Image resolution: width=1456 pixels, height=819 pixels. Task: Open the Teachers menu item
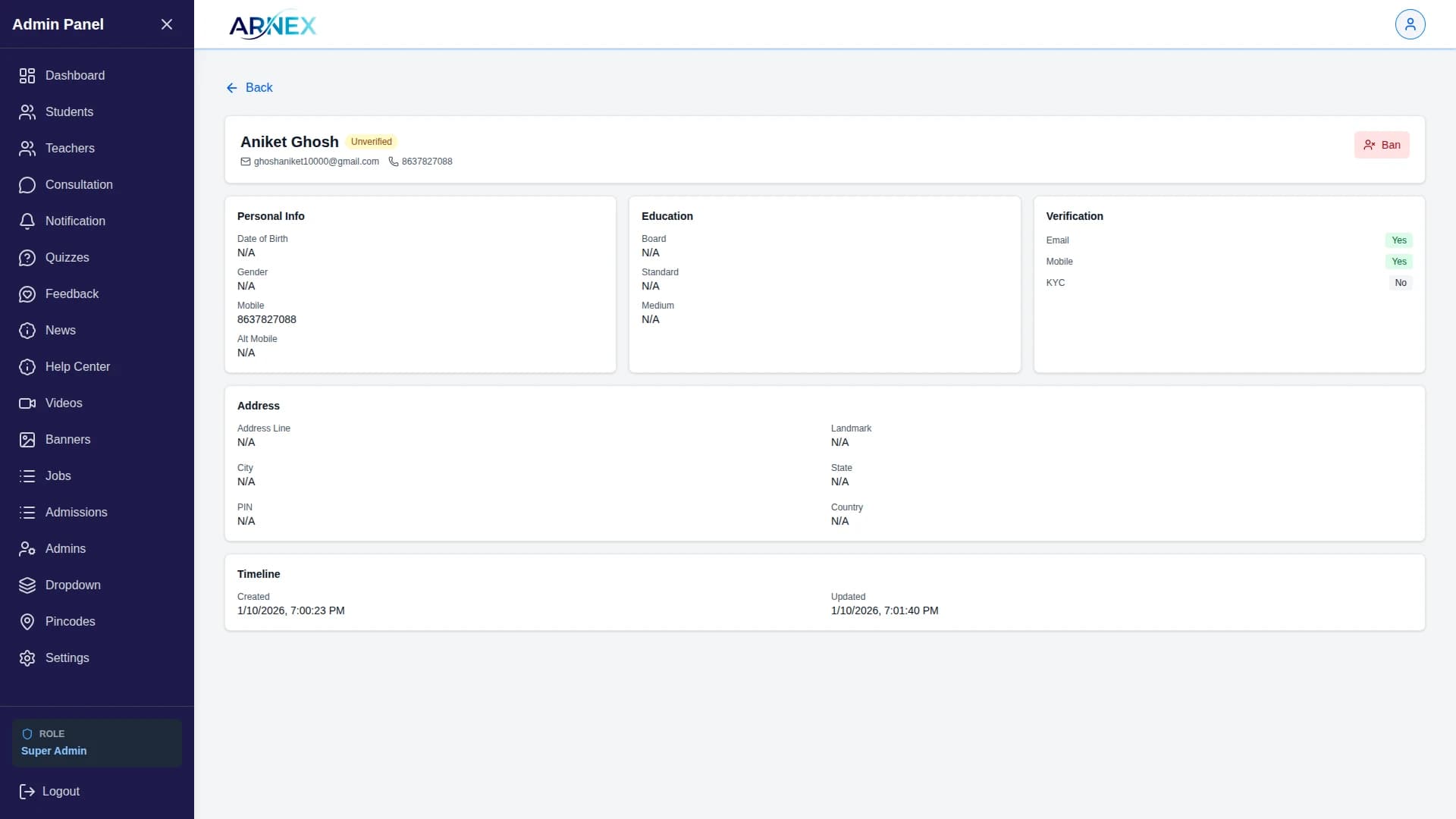pos(70,149)
